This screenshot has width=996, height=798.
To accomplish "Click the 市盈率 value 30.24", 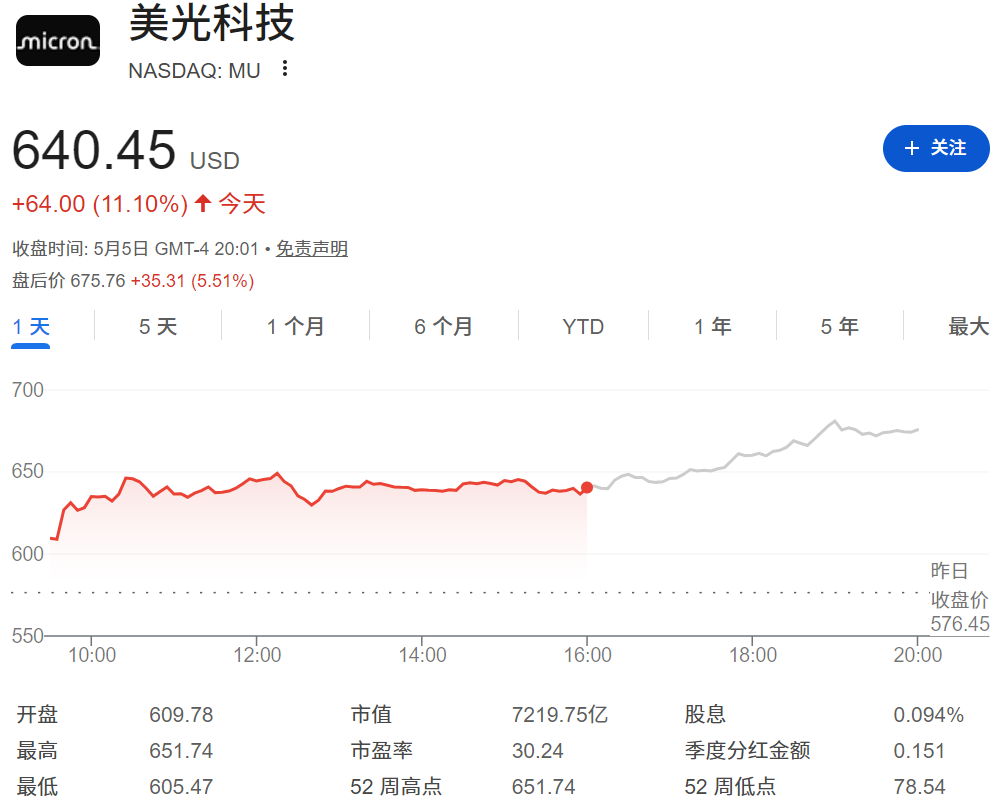I will [537, 751].
